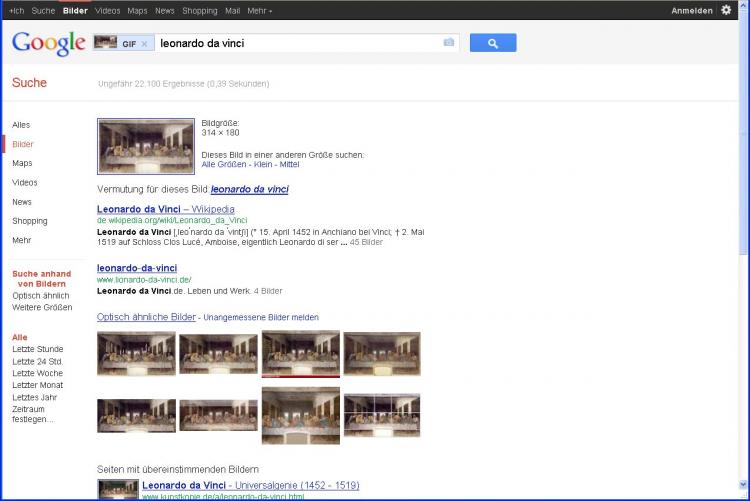
Task: Filter results by Letzte Woche
Action: click(37, 373)
